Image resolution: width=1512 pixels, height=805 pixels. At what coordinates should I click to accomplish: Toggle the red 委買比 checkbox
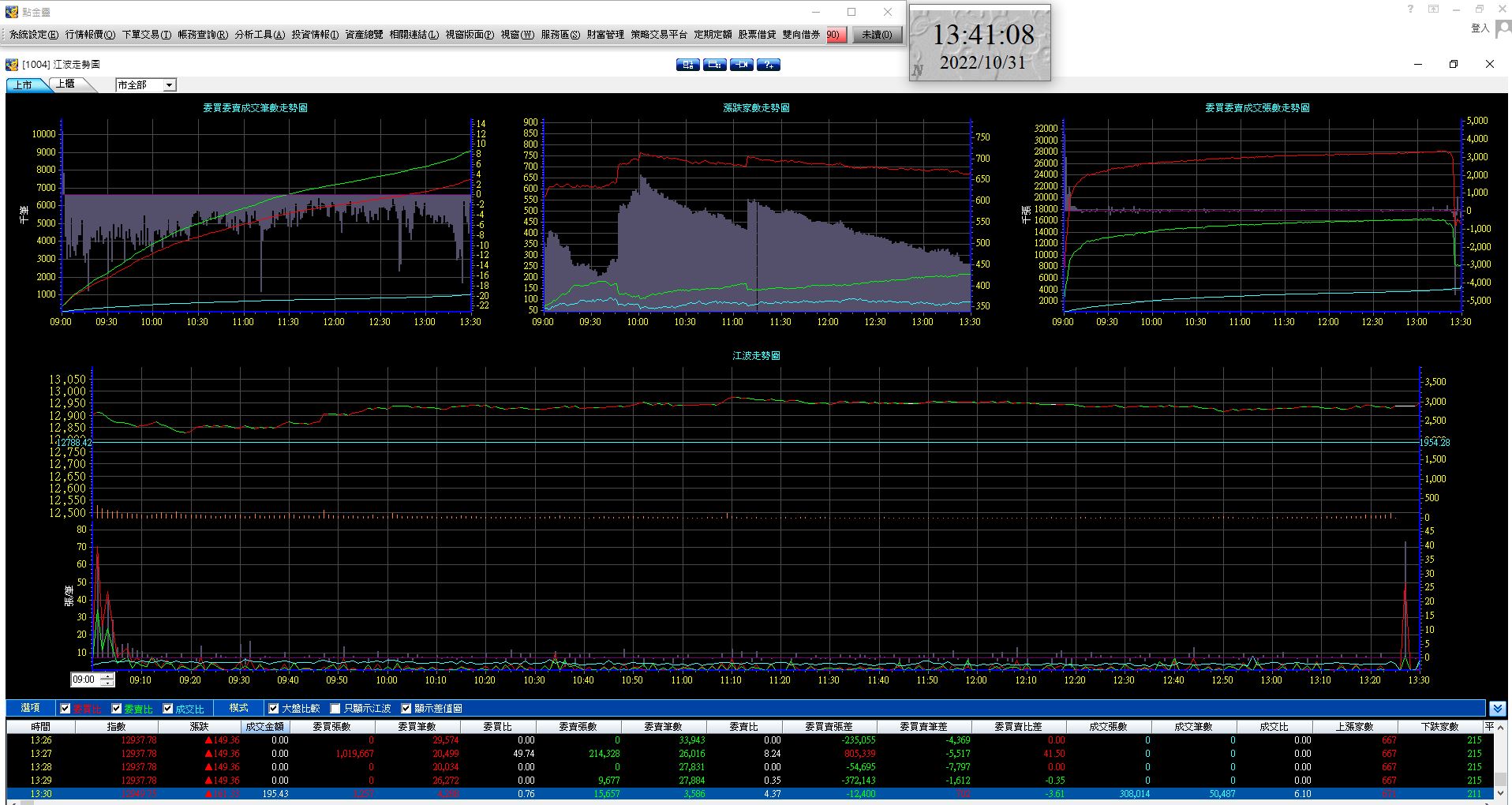[x=65, y=709]
